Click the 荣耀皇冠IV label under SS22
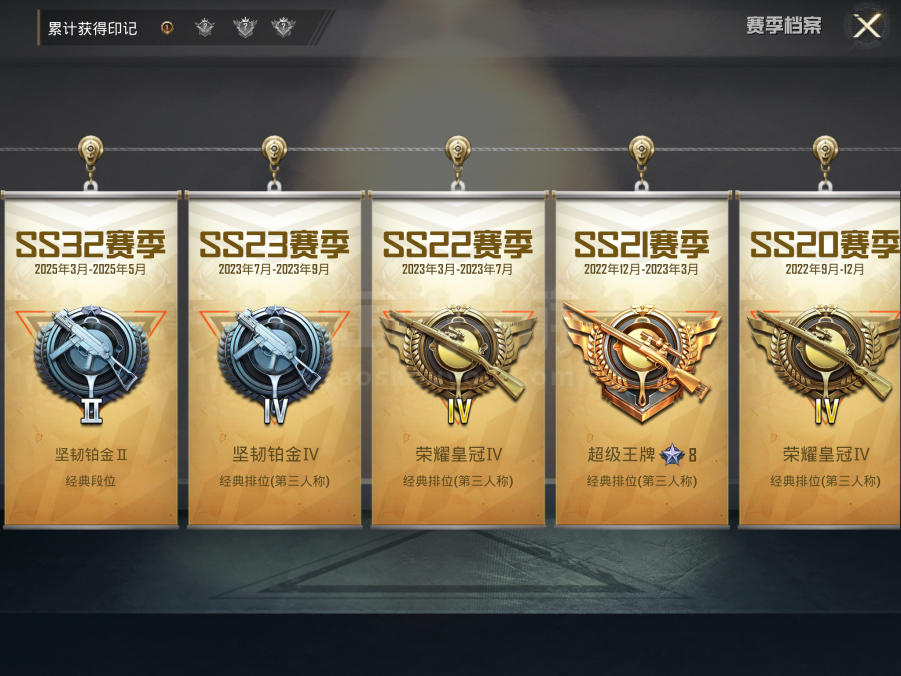This screenshot has width=901, height=676. [x=459, y=455]
